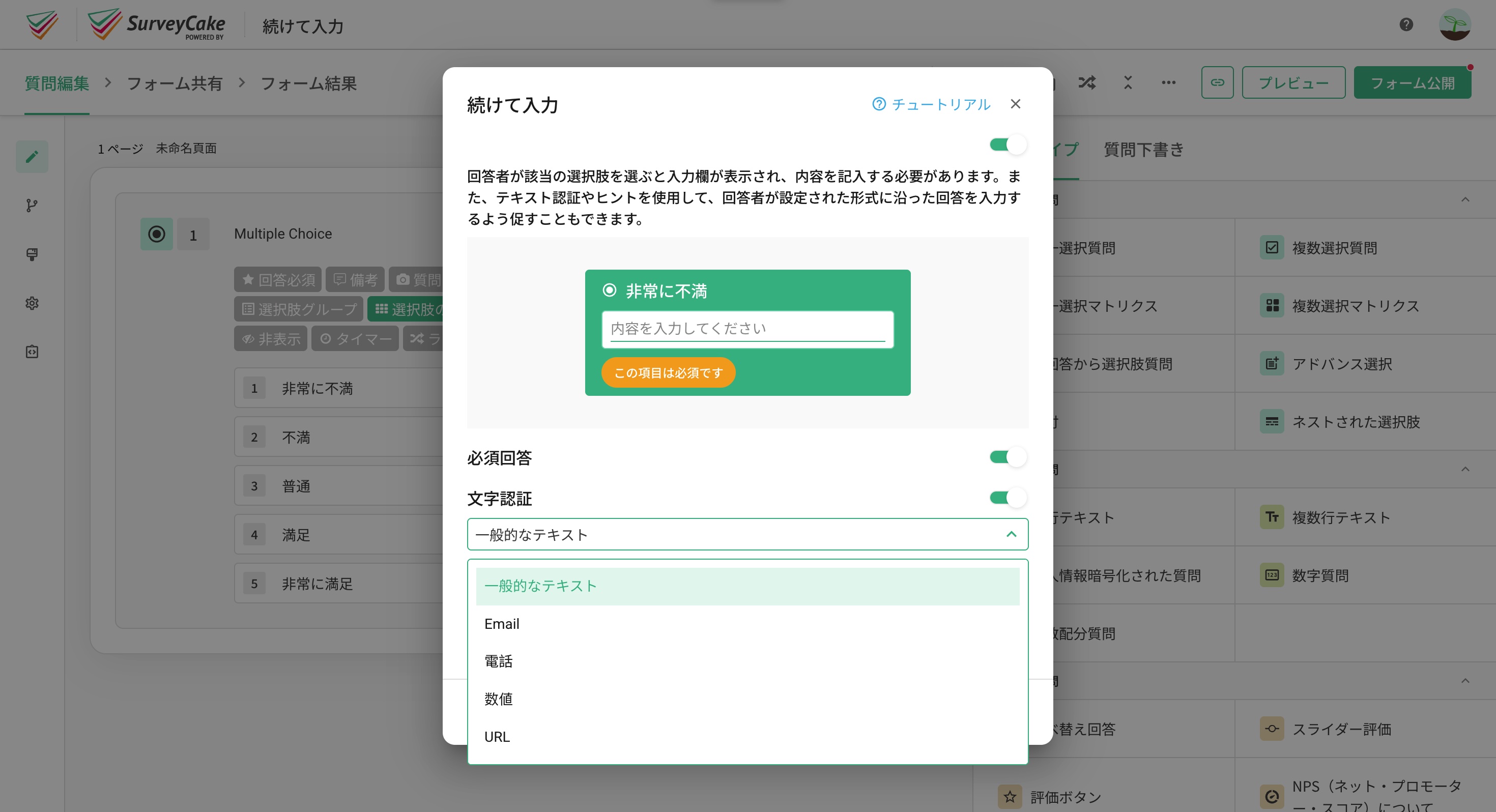
Task: Click the 評価ボタン star icon
Action: coord(1010,796)
